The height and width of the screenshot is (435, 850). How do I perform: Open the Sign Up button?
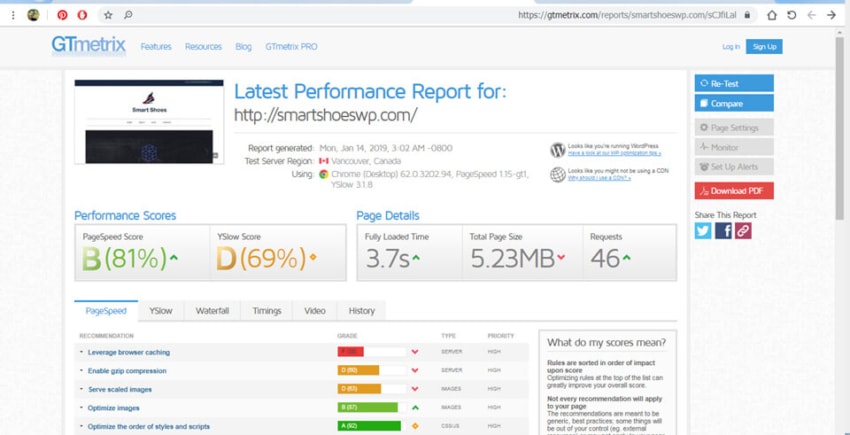pos(764,47)
